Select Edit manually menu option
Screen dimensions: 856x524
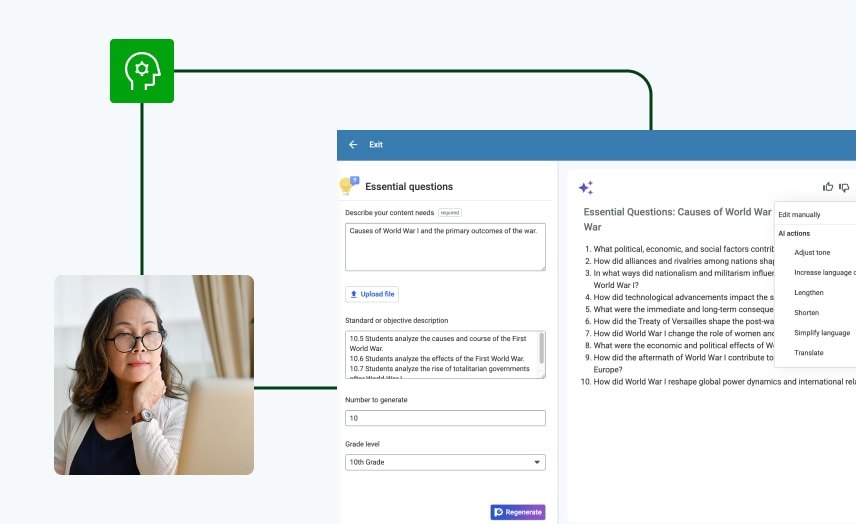point(799,215)
